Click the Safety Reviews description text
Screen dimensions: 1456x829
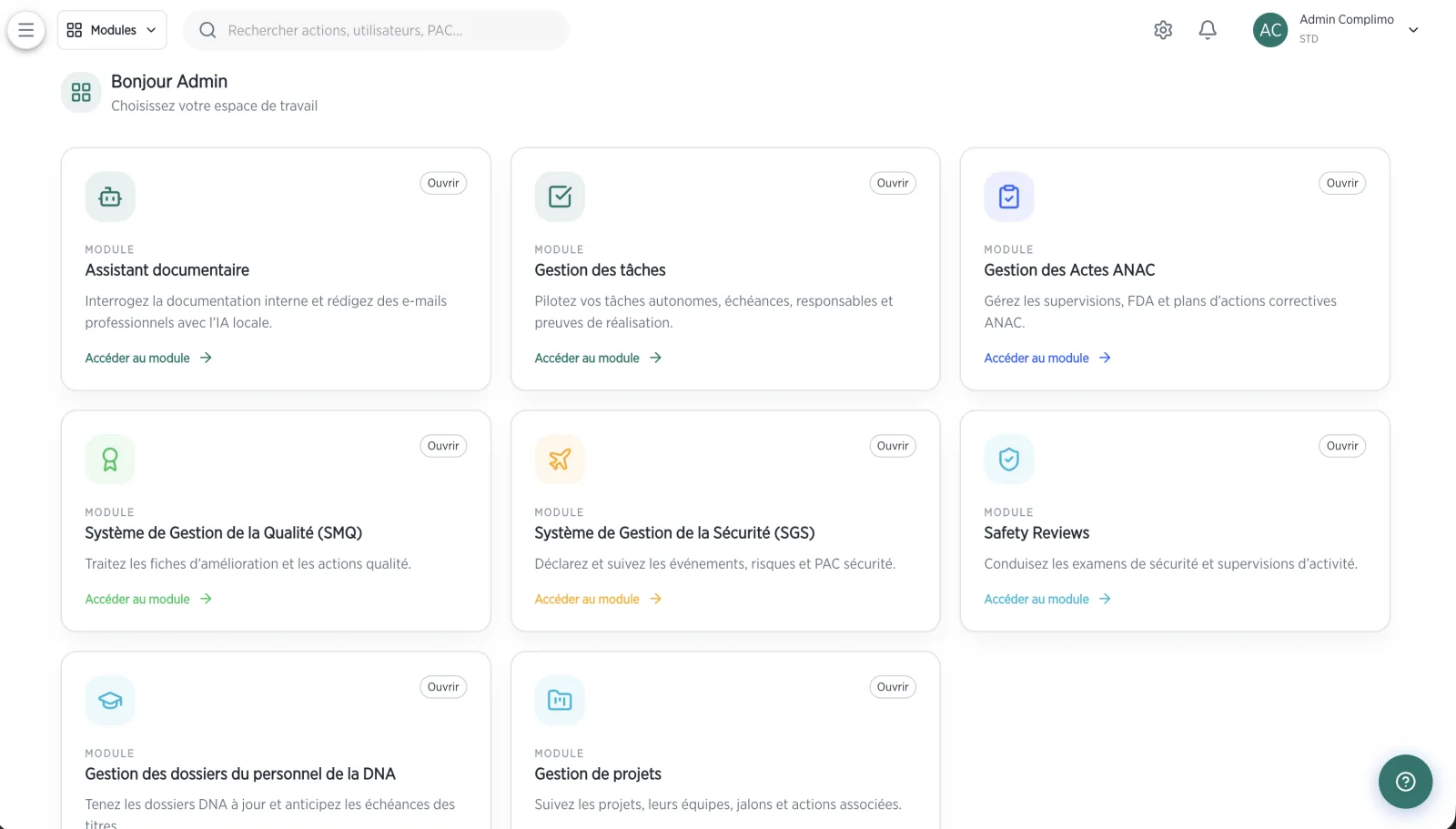point(1171,564)
